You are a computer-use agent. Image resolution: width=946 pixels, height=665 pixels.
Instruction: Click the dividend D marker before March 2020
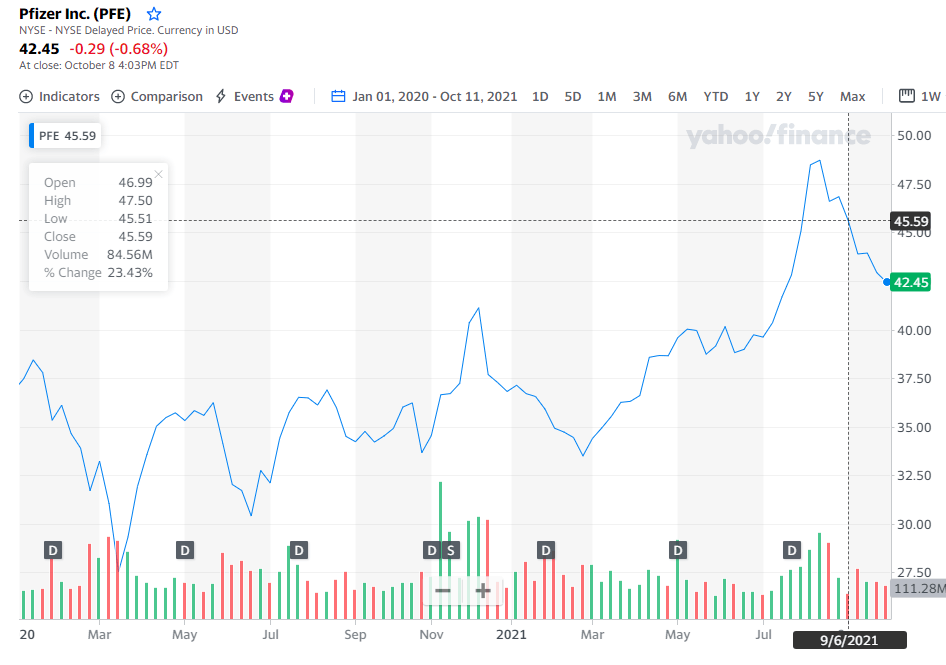[x=53, y=550]
